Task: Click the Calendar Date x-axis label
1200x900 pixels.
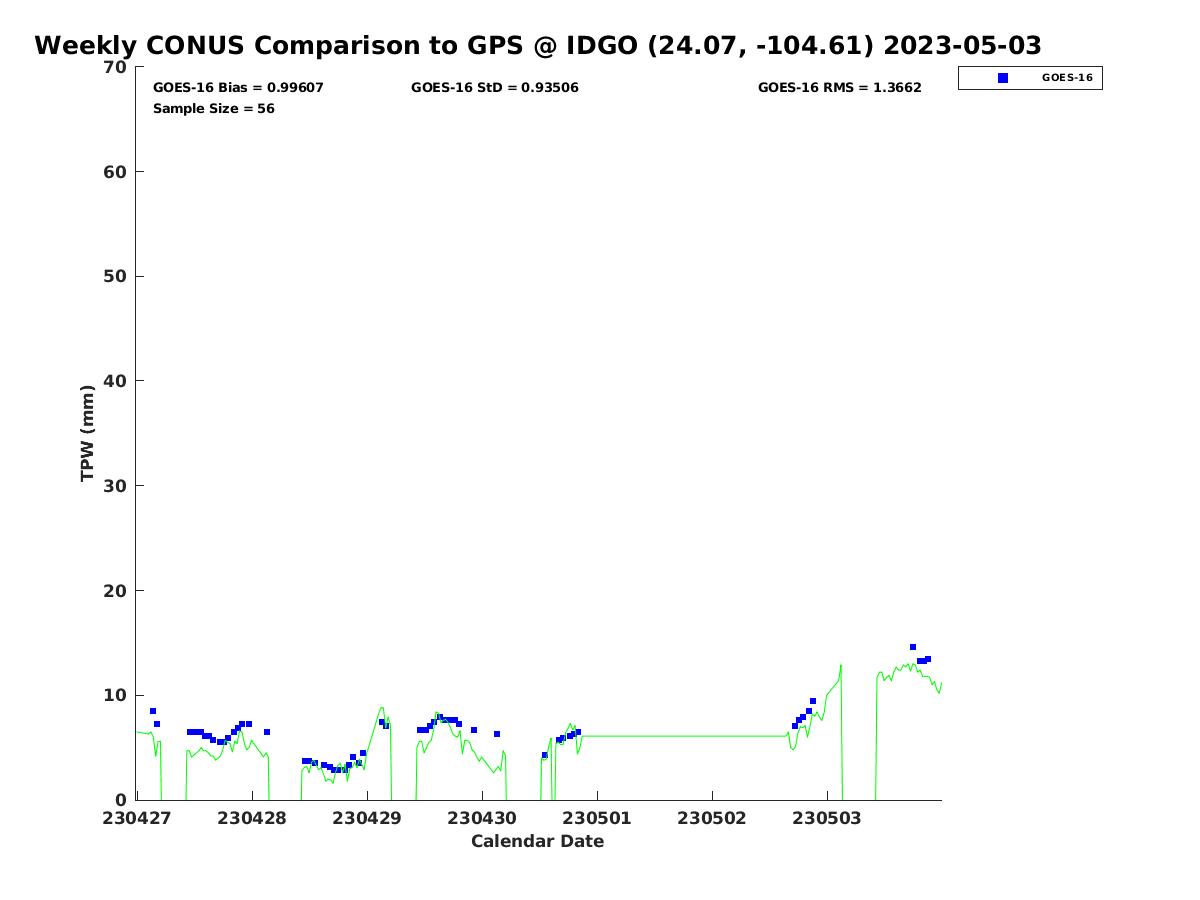Action: coord(537,842)
